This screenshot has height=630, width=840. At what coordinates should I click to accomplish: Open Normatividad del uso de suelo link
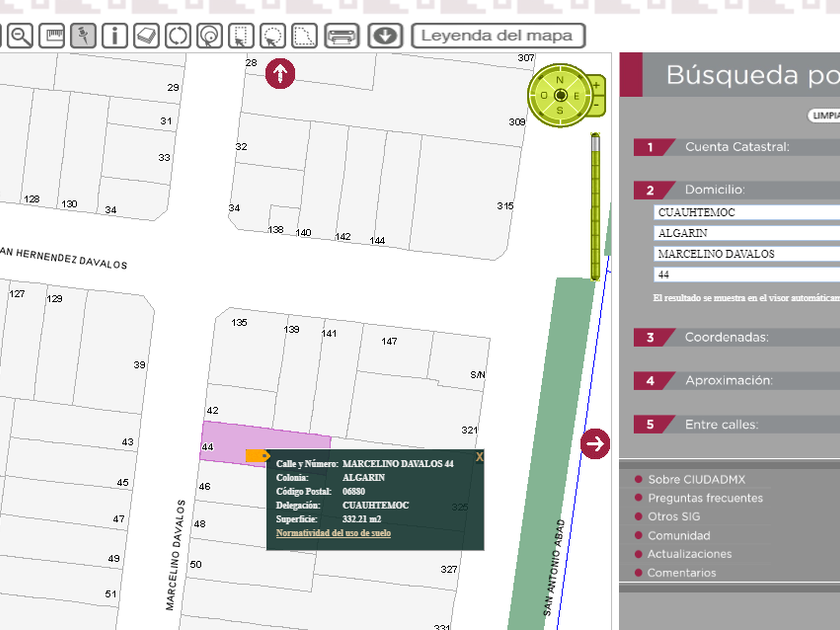point(333,533)
